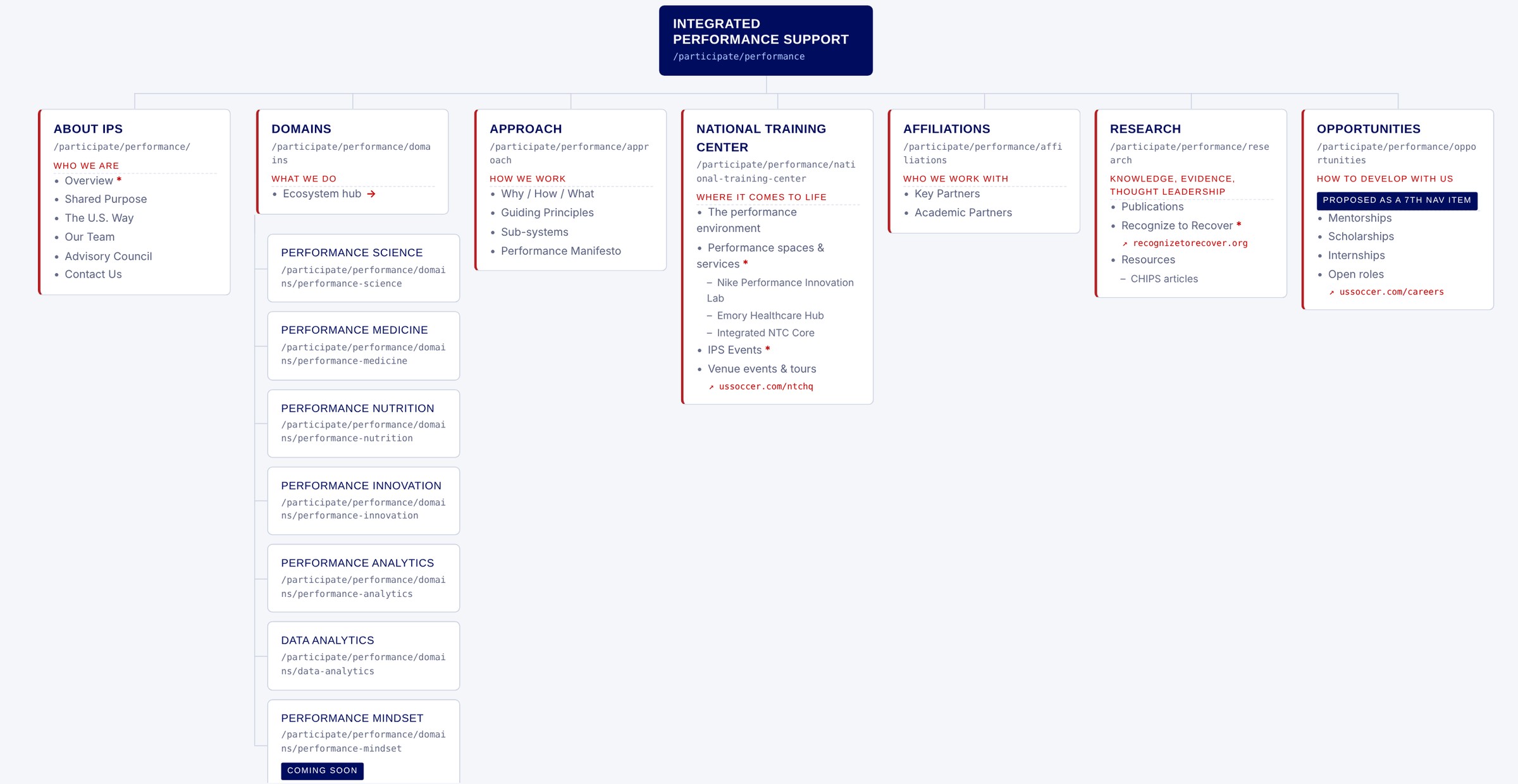This screenshot has height=784, width=1518.
Task: Click Academic Partners item
Action: tap(963, 213)
